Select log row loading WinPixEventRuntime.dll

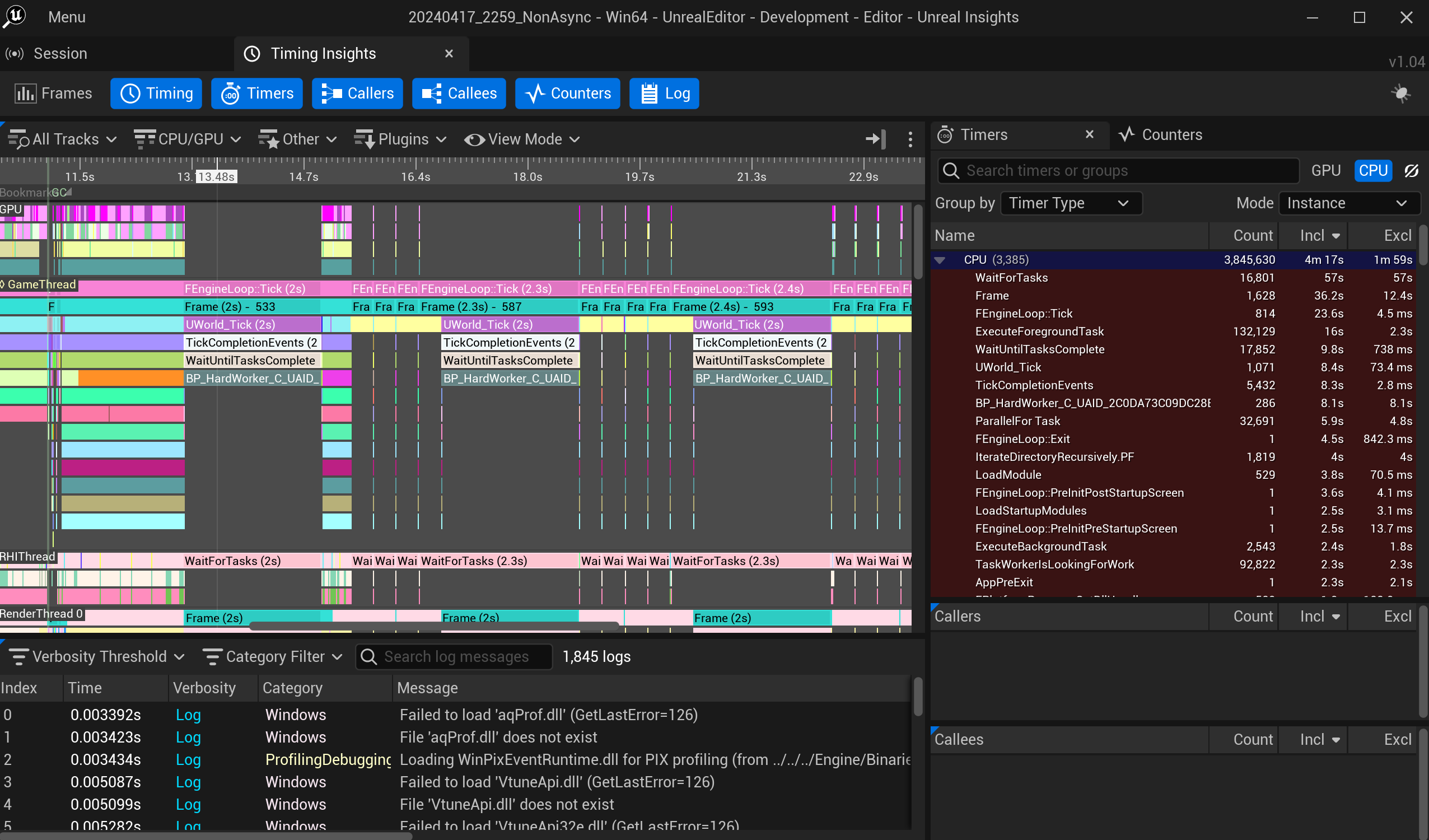456,759
